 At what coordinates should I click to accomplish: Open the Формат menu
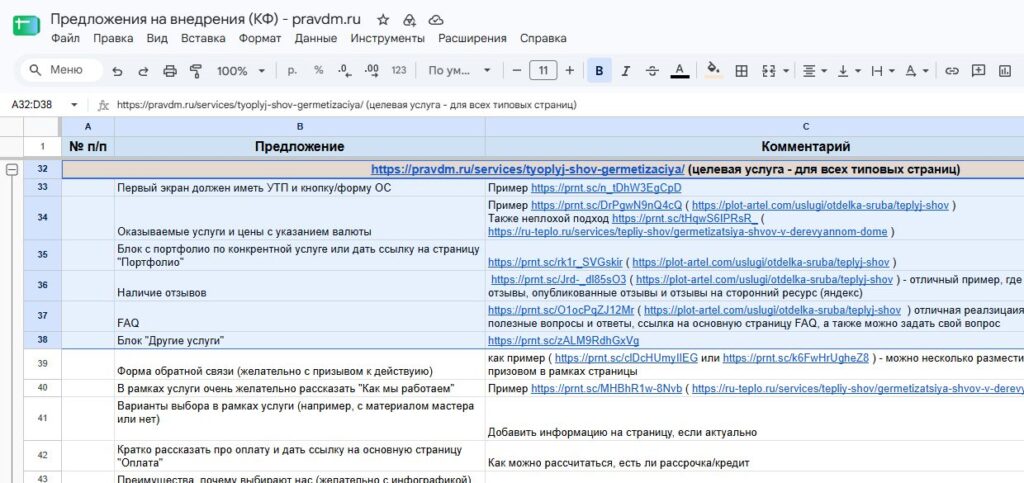pyautogui.click(x=260, y=39)
